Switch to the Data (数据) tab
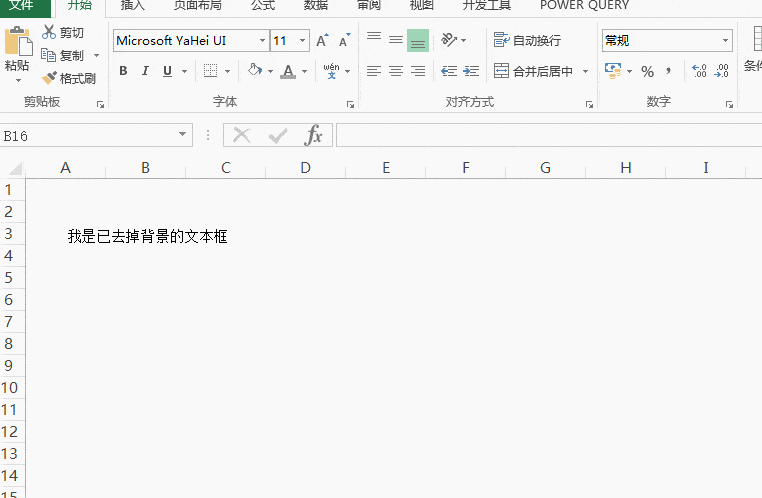 (x=316, y=6)
